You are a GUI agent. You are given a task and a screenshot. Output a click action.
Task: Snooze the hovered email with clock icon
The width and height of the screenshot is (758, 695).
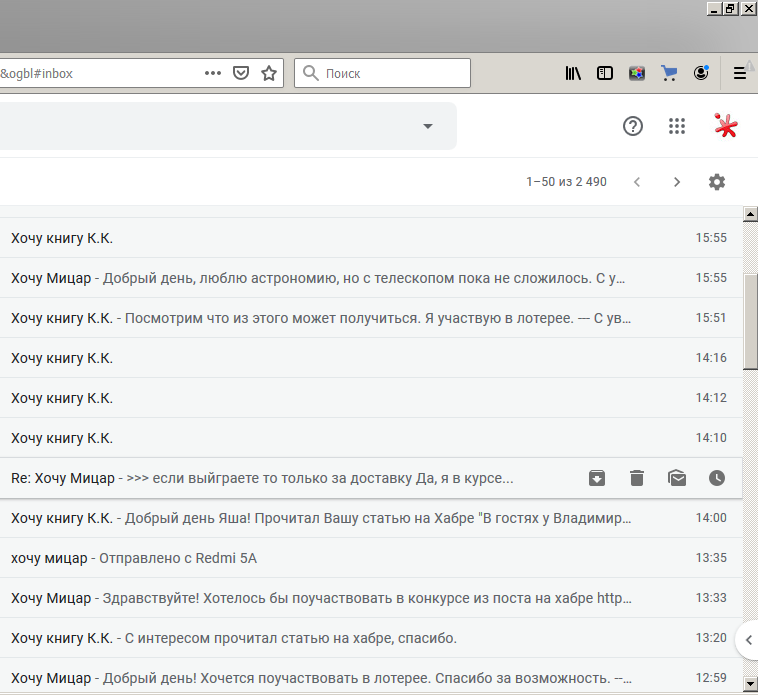(717, 478)
